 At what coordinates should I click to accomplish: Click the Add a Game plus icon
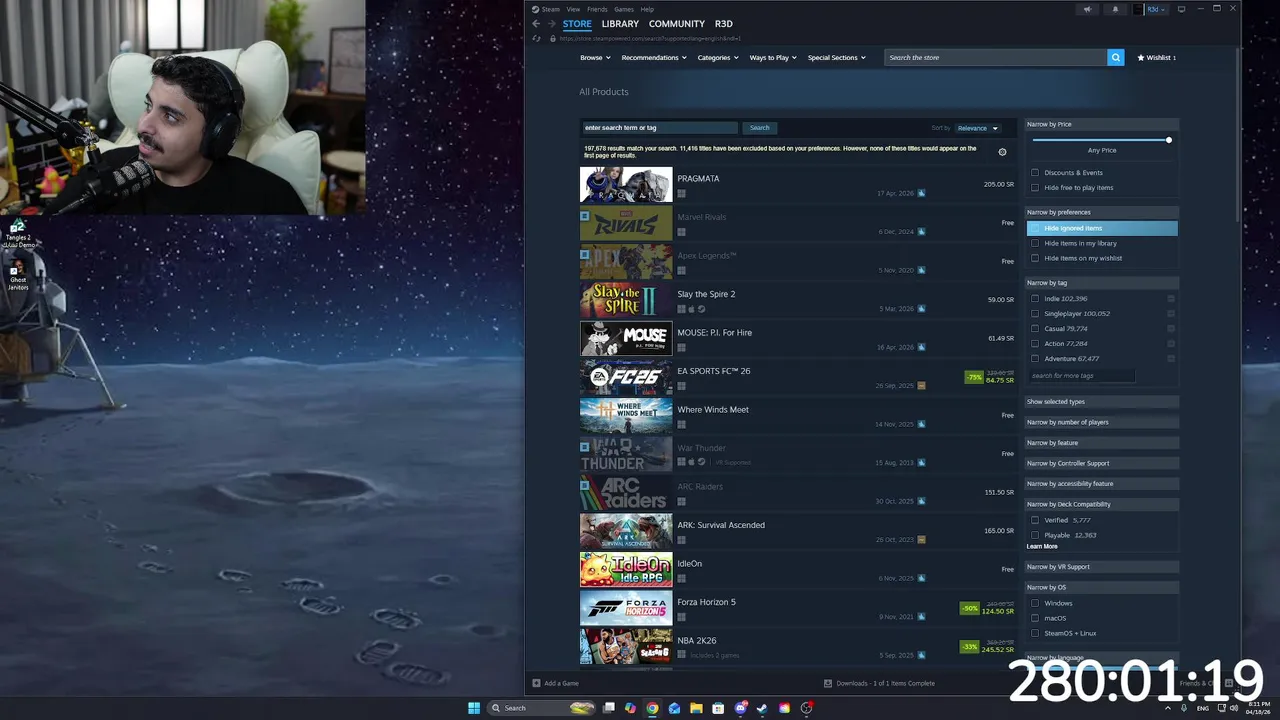[536, 683]
